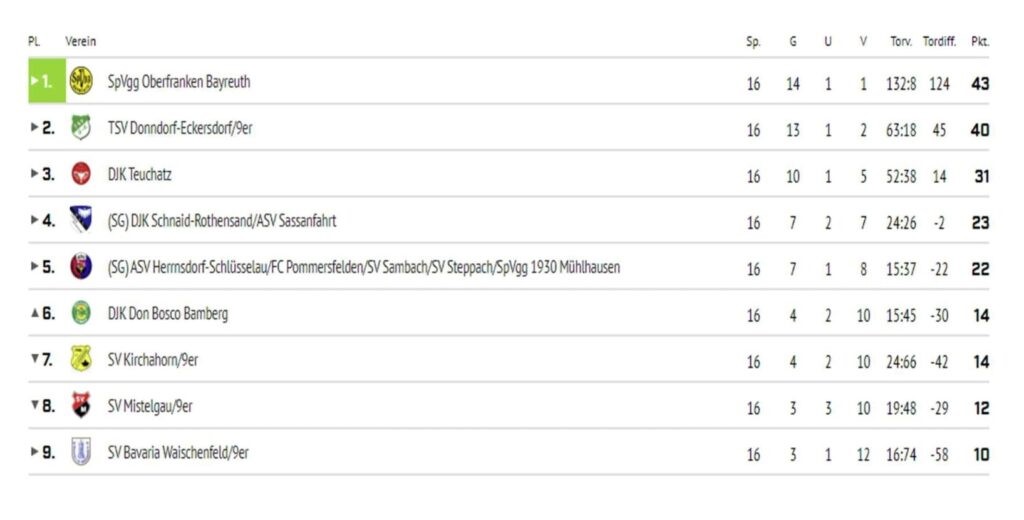Open the DJK Don Bosco Bamberg team link
The image size is (1024, 520).
[168, 314]
